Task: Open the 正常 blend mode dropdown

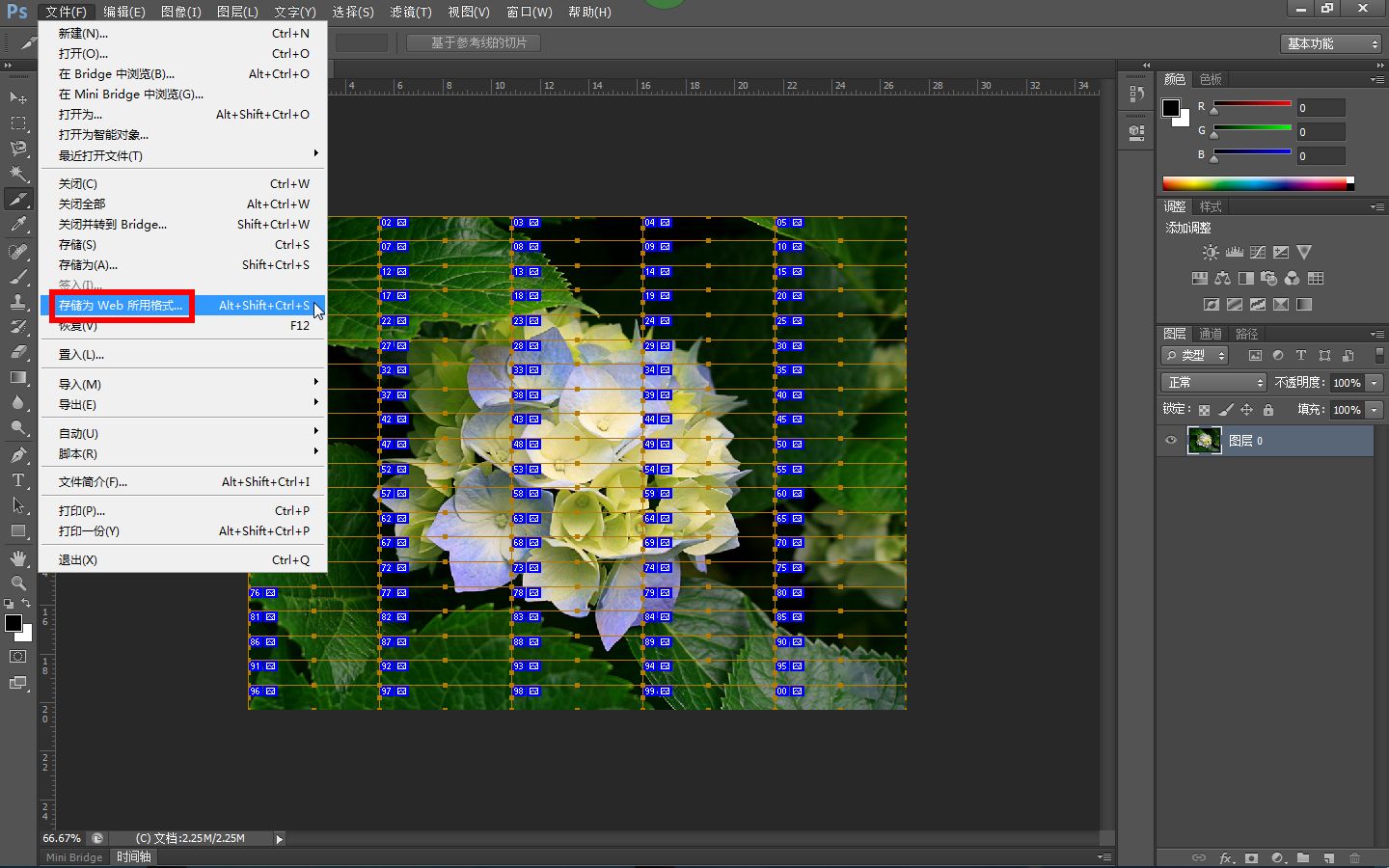Action: coord(1213,383)
